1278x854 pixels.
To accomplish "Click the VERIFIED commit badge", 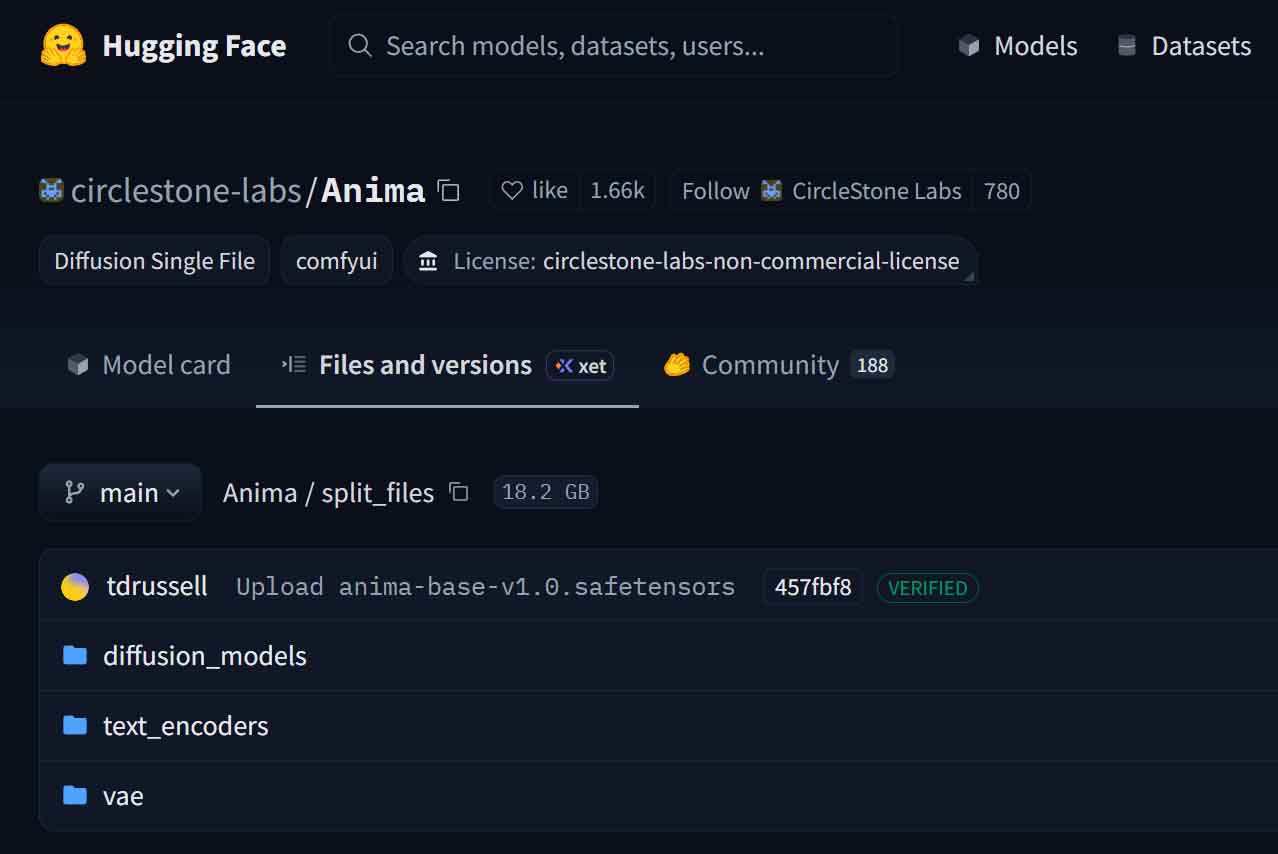I will click(927, 588).
